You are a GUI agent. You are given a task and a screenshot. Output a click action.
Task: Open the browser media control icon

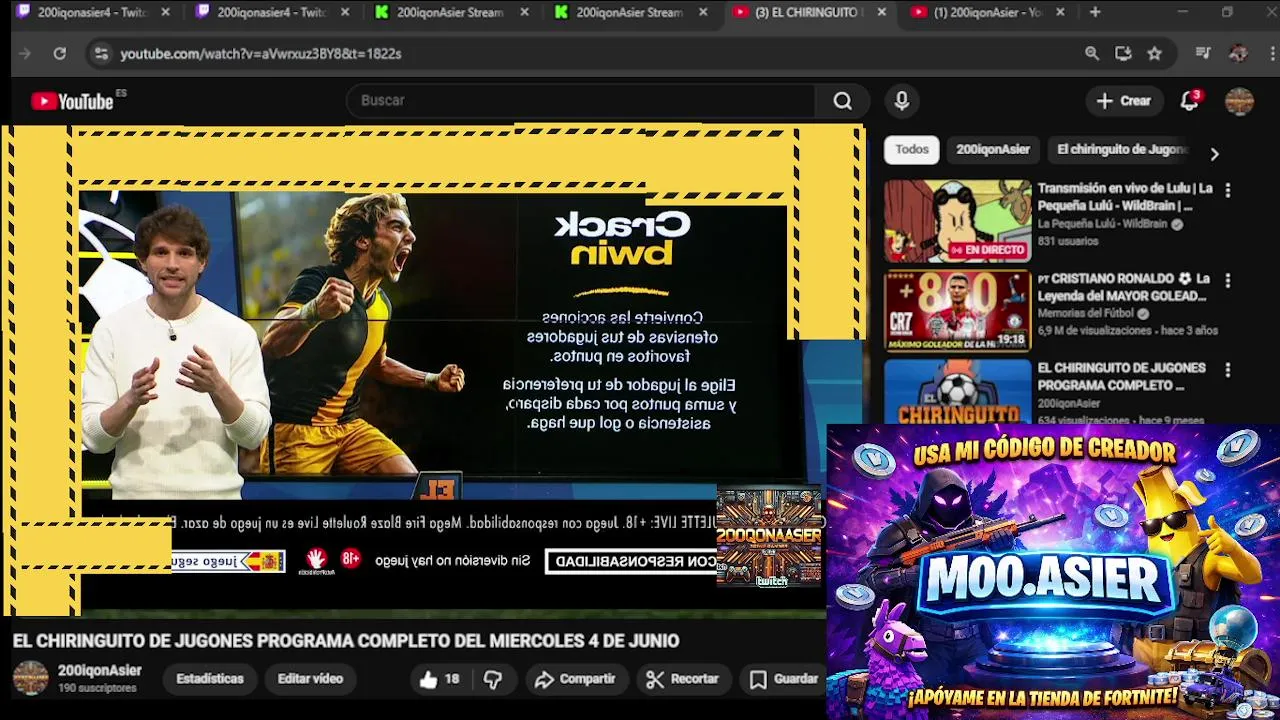(1204, 54)
